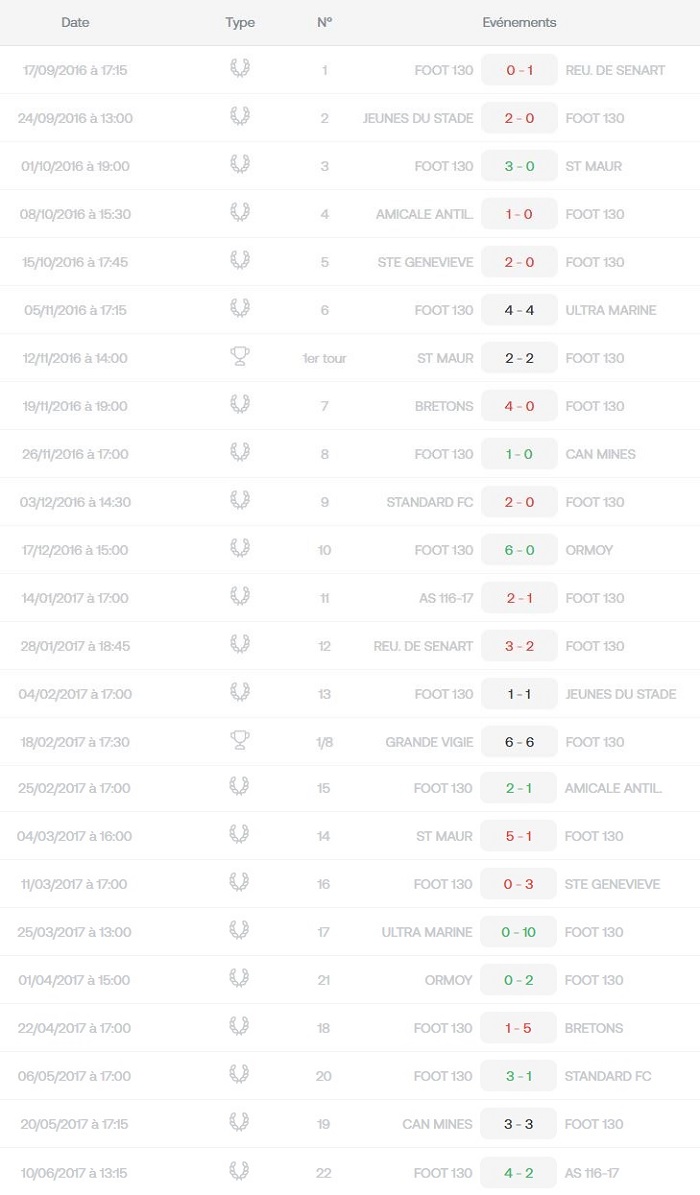
Task: Click the REU. DE SENART away team in match 1
Action: click(615, 70)
